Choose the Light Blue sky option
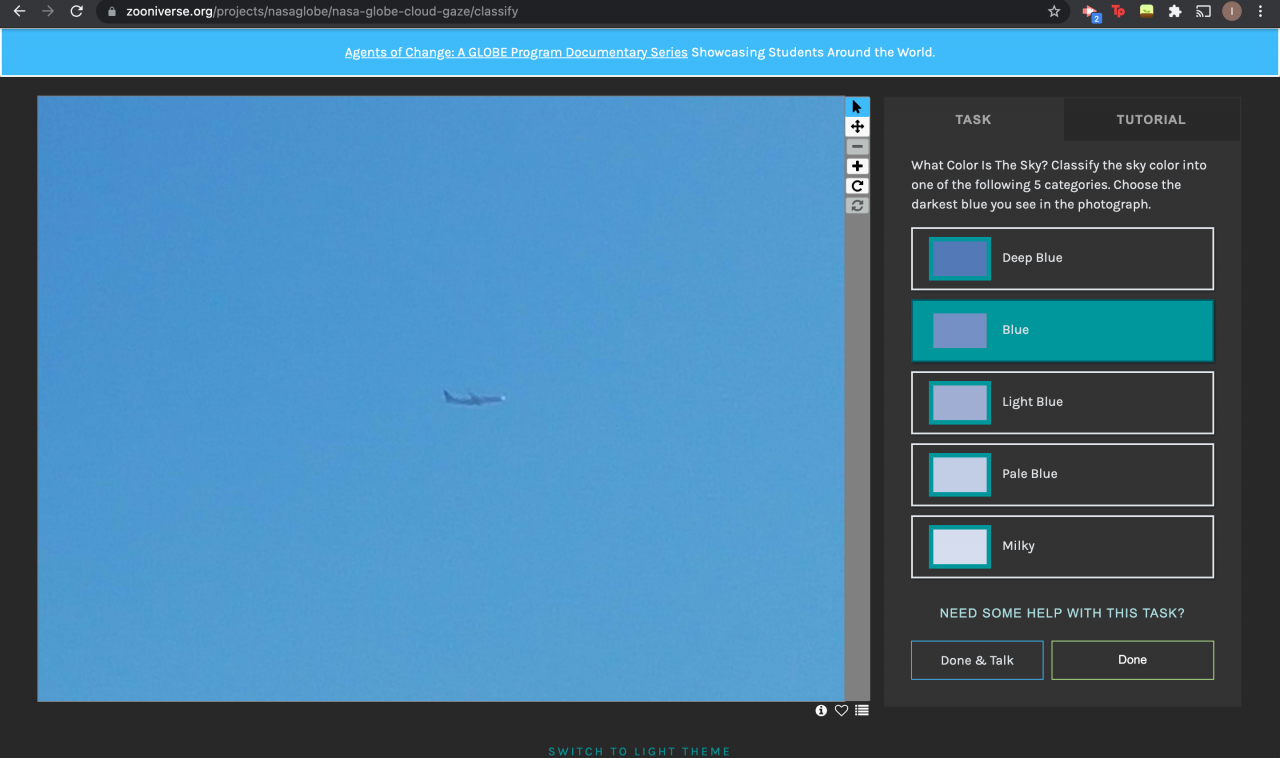 [1062, 402]
